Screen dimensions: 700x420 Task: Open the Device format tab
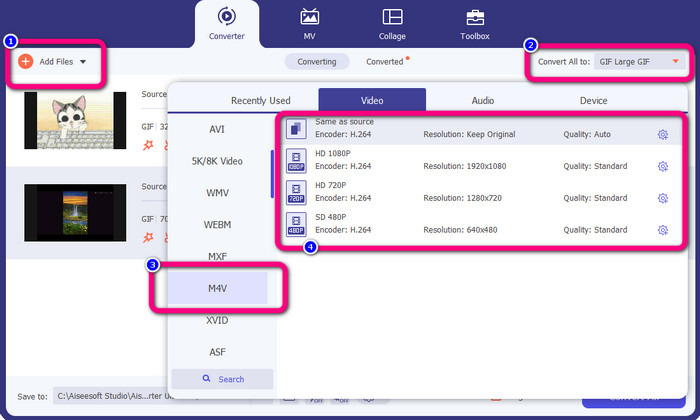[593, 100]
